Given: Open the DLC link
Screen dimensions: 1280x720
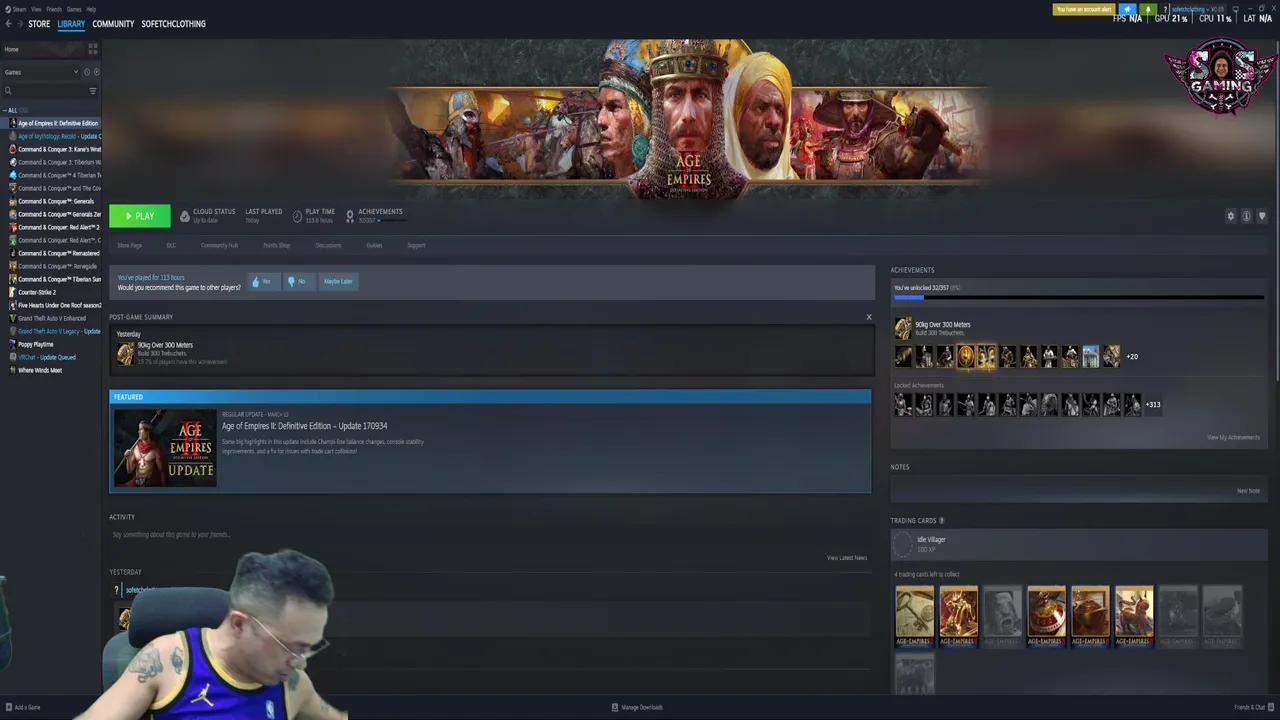Looking at the screenshot, I should [171, 245].
